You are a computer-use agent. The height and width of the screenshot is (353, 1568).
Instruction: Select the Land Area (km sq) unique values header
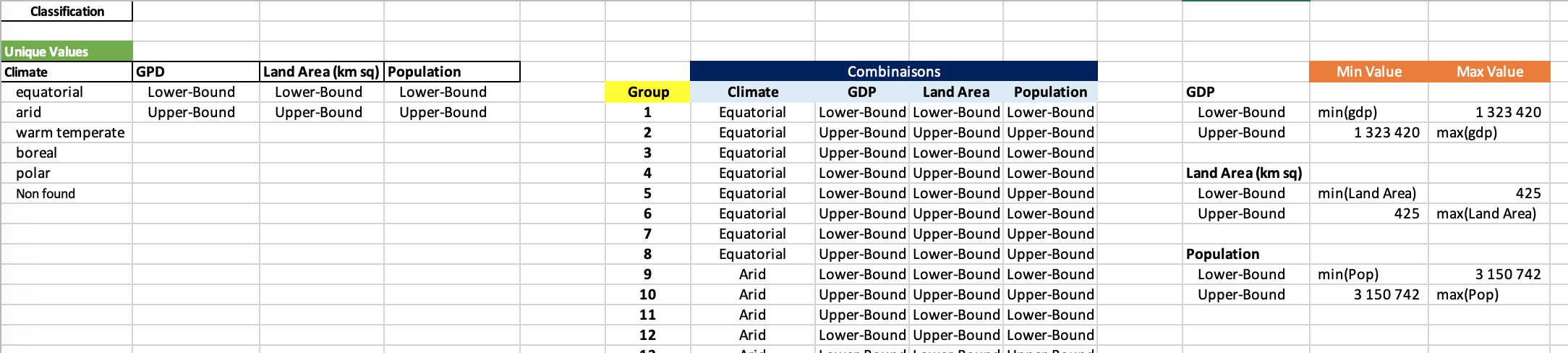point(321,72)
